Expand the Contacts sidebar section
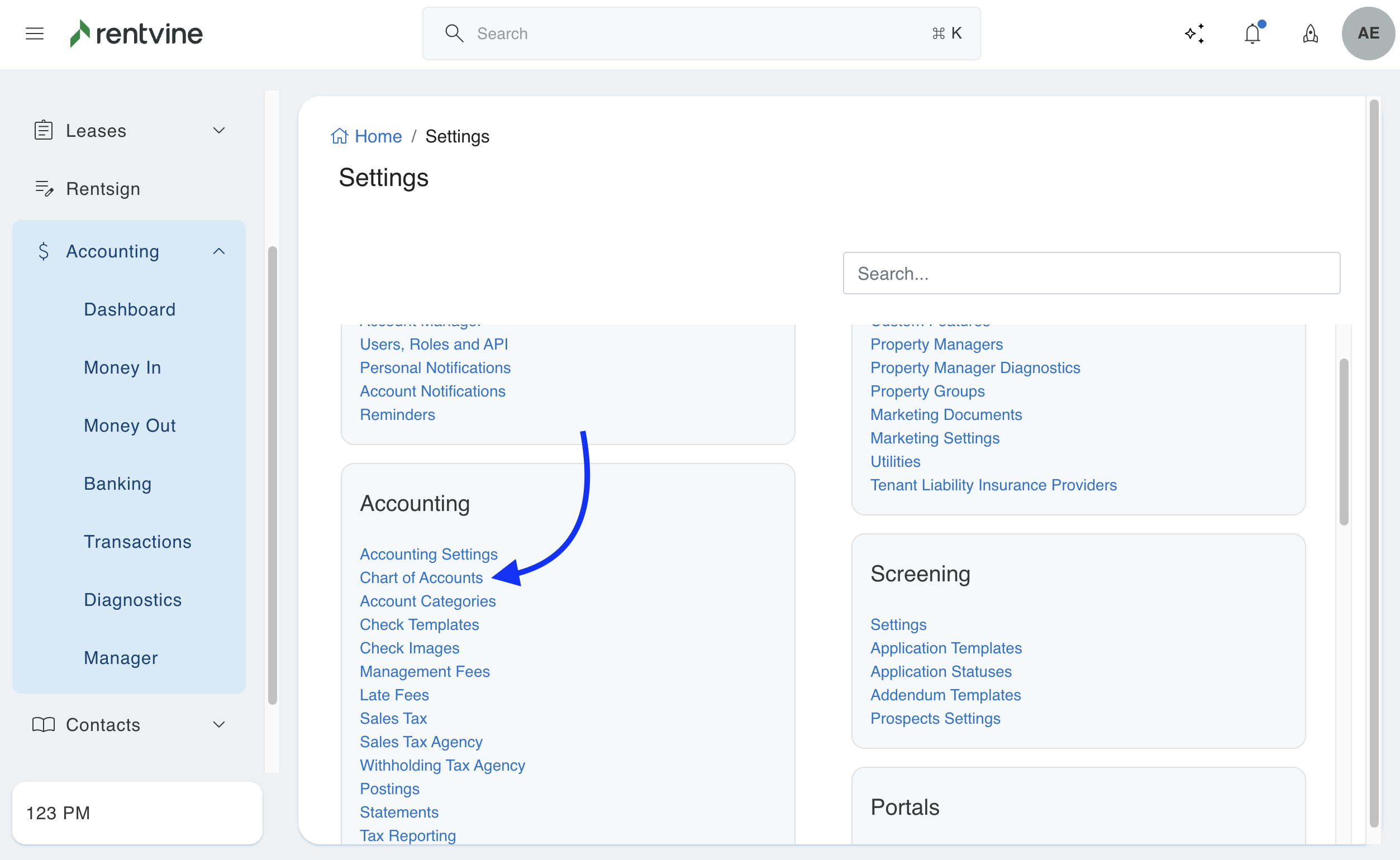 (219, 725)
